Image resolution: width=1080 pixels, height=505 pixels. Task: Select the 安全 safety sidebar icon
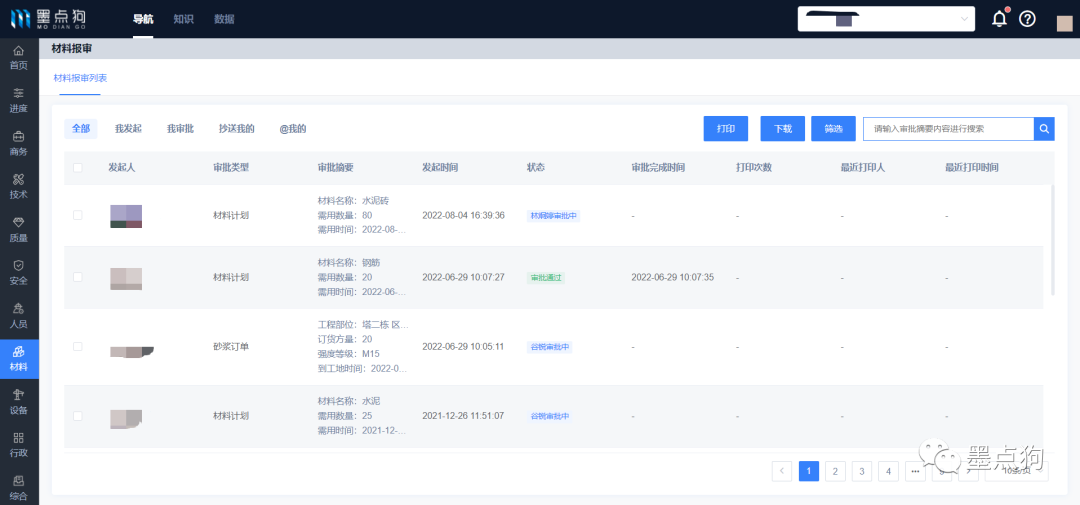click(19, 272)
